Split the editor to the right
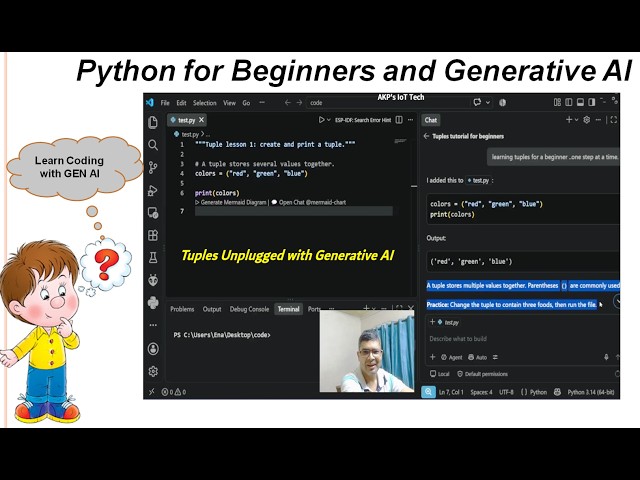640x480 pixels. point(399,120)
